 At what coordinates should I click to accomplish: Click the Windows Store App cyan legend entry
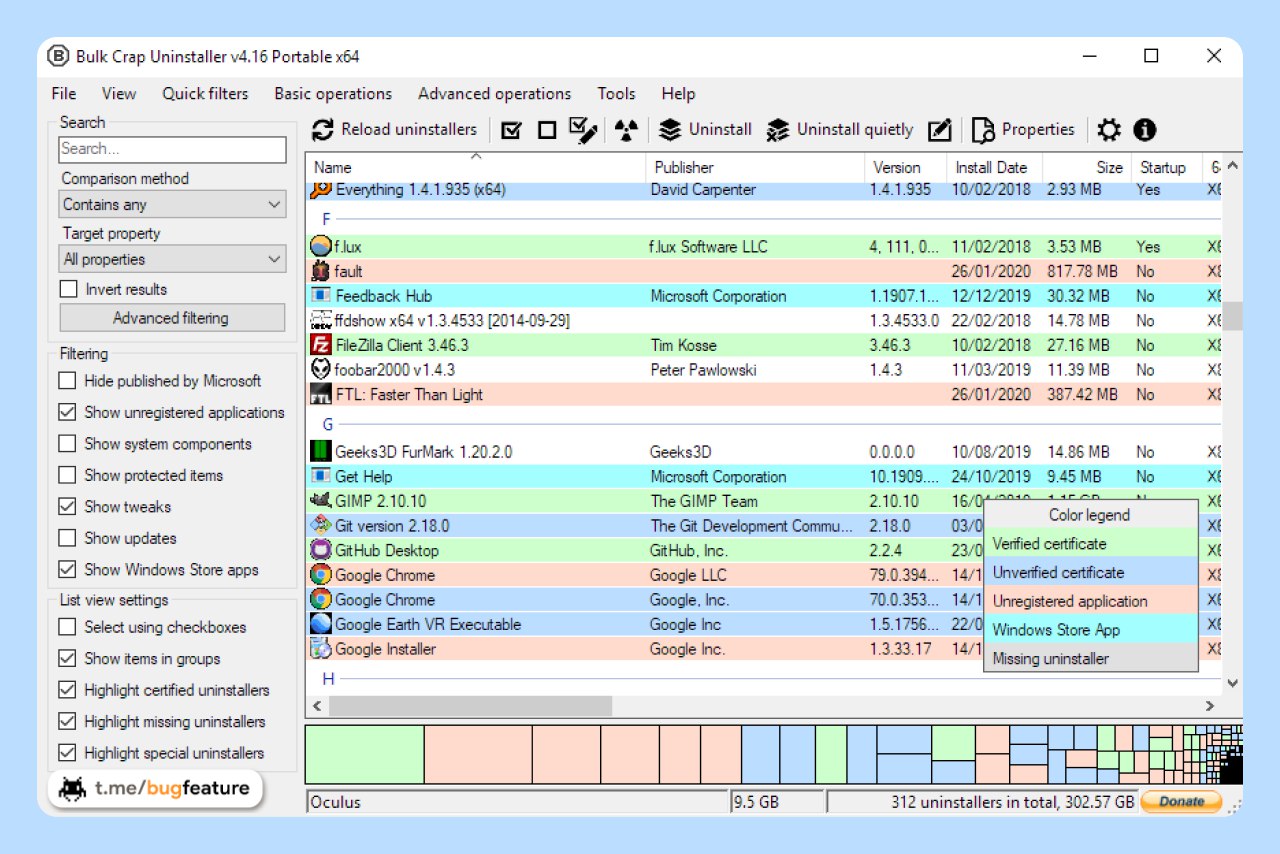1091,630
